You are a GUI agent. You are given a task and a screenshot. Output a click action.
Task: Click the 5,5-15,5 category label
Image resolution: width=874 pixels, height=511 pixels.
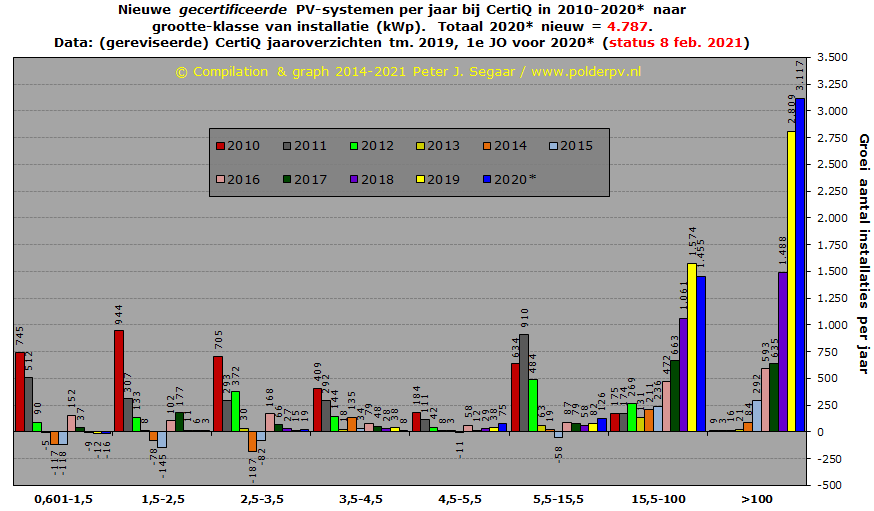559,499
